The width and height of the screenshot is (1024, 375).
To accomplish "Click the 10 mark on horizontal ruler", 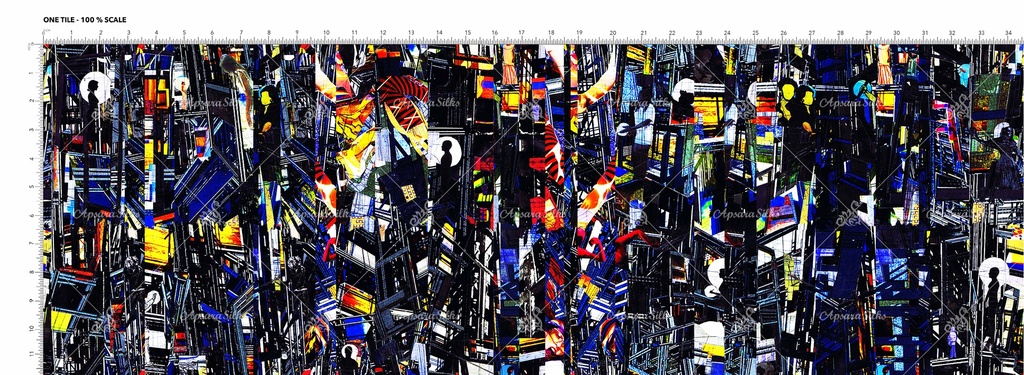I will pyautogui.click(x=325, y=33).
